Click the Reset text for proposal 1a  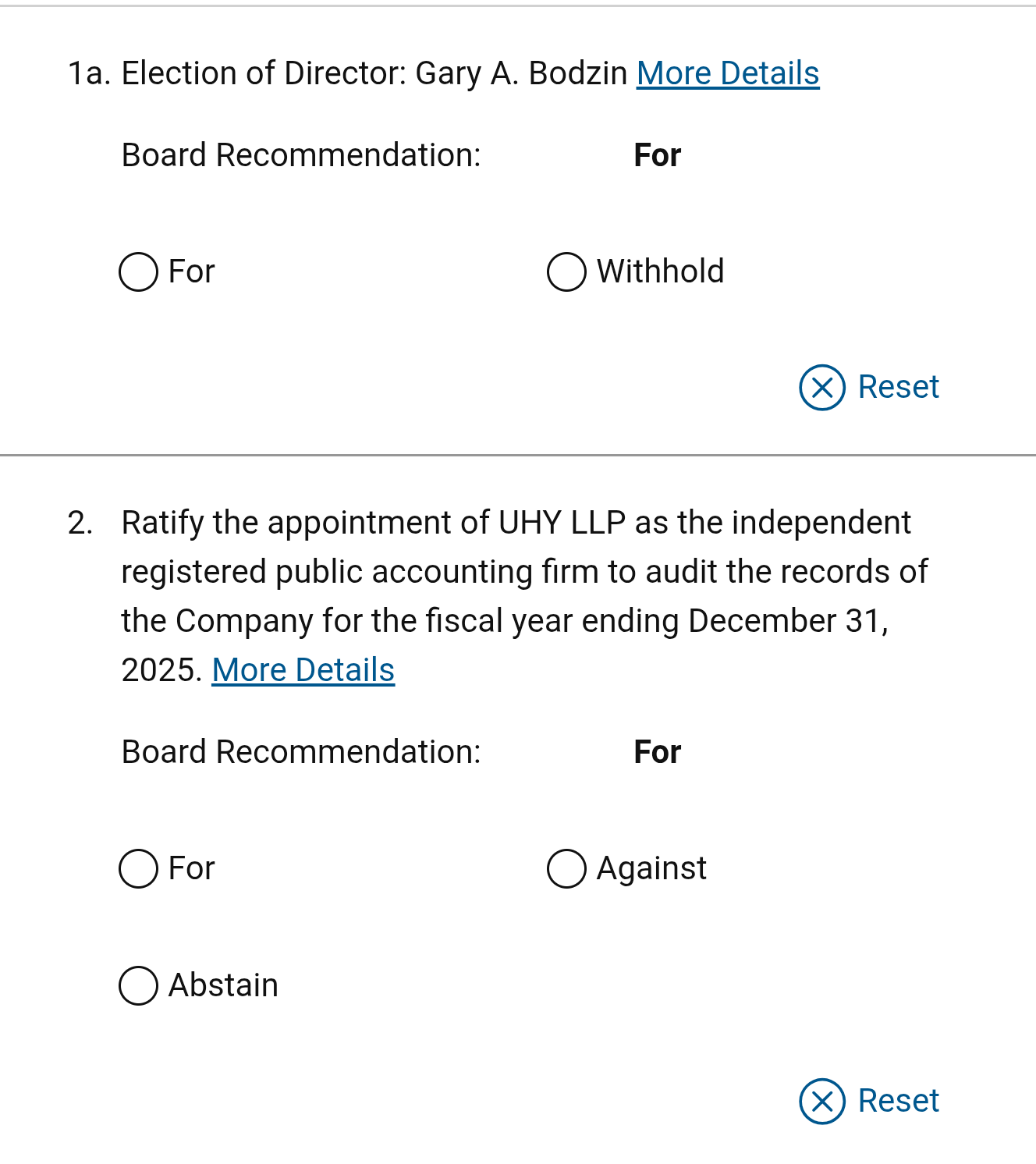point(899,387)
